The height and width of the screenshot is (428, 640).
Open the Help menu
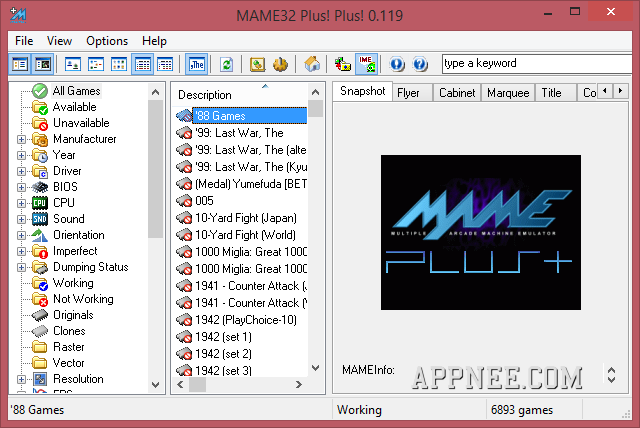pyautogui.click(x=154, y=41)
